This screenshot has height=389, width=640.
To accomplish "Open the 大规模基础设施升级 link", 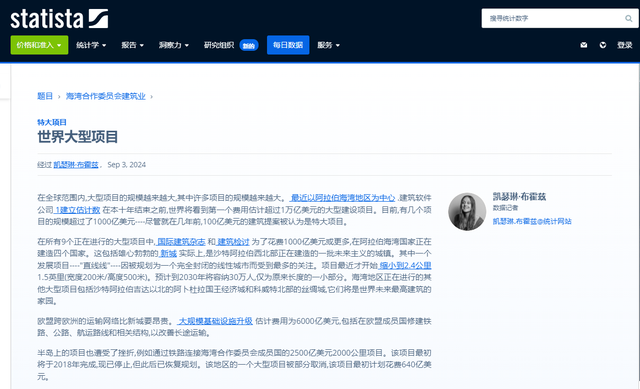I will [x=215, y=321].
